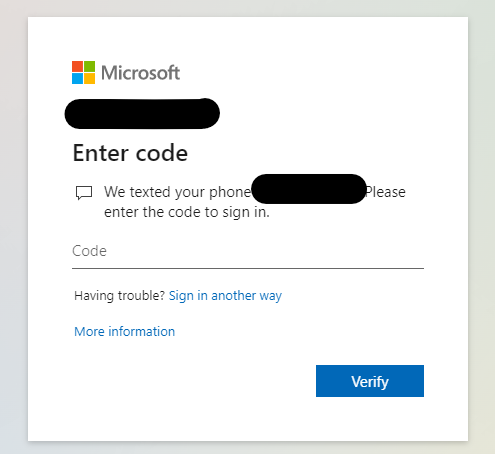This screenshot has width=495, height=454.
Task: Click the yellow square of the Microsoft logo
Action: coord(89,78)
